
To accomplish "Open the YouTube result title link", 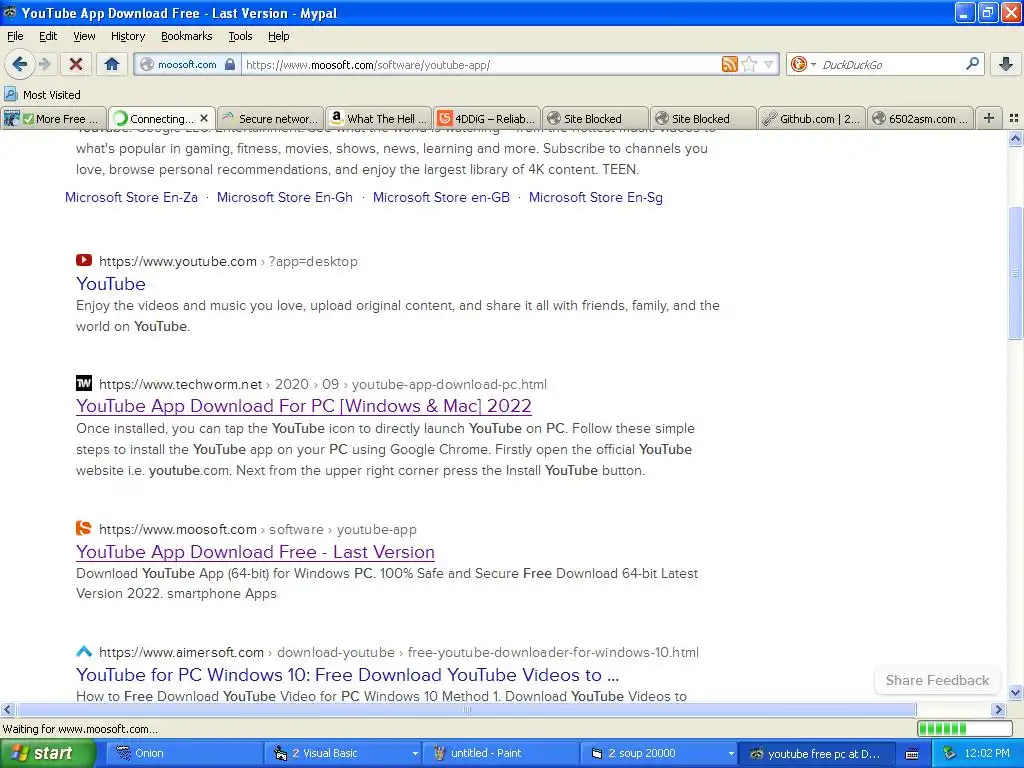I will pos(110,283).
